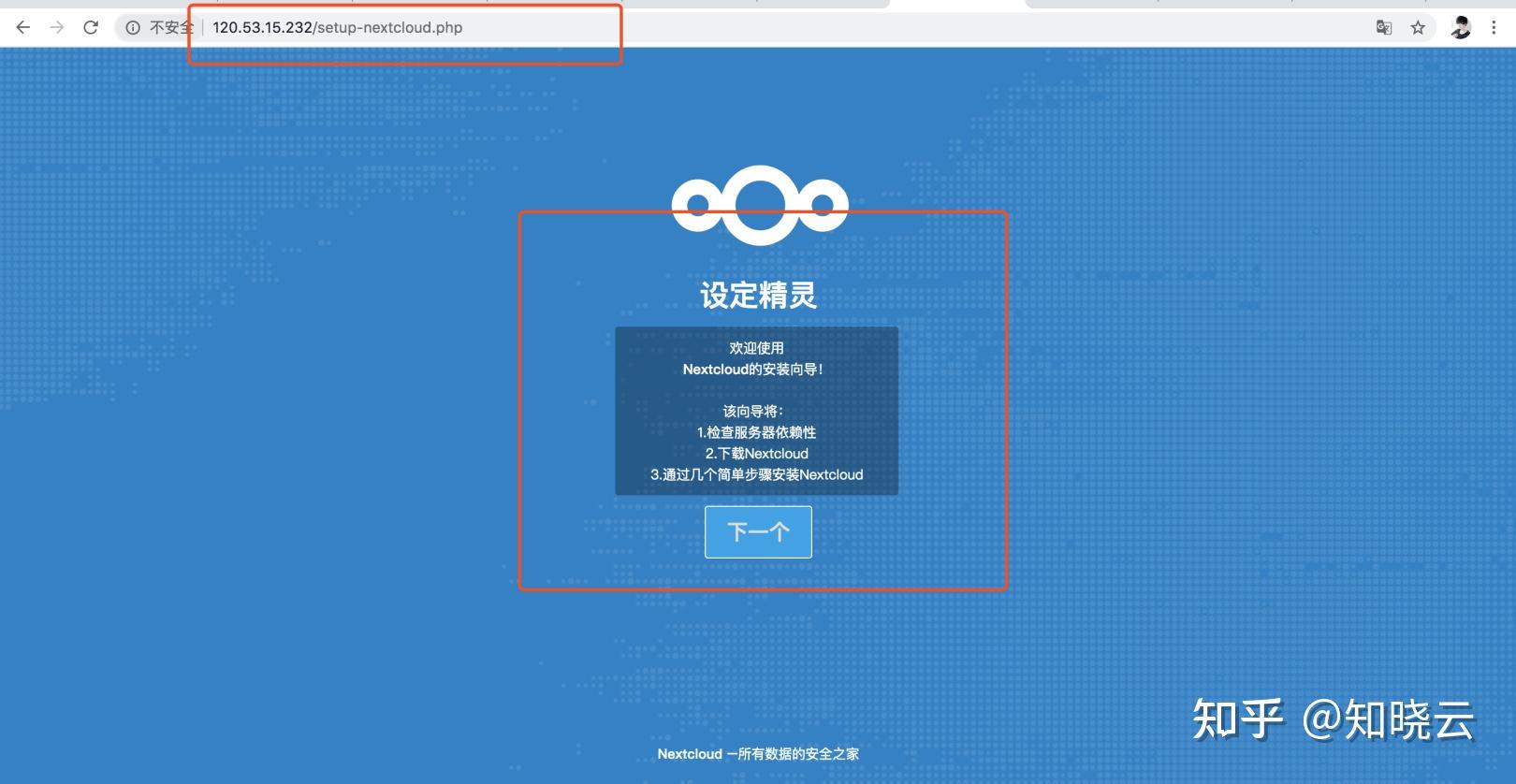1516x784 pixels.
Task: Open the Chrome three-dot menu
Action: 1494,27
